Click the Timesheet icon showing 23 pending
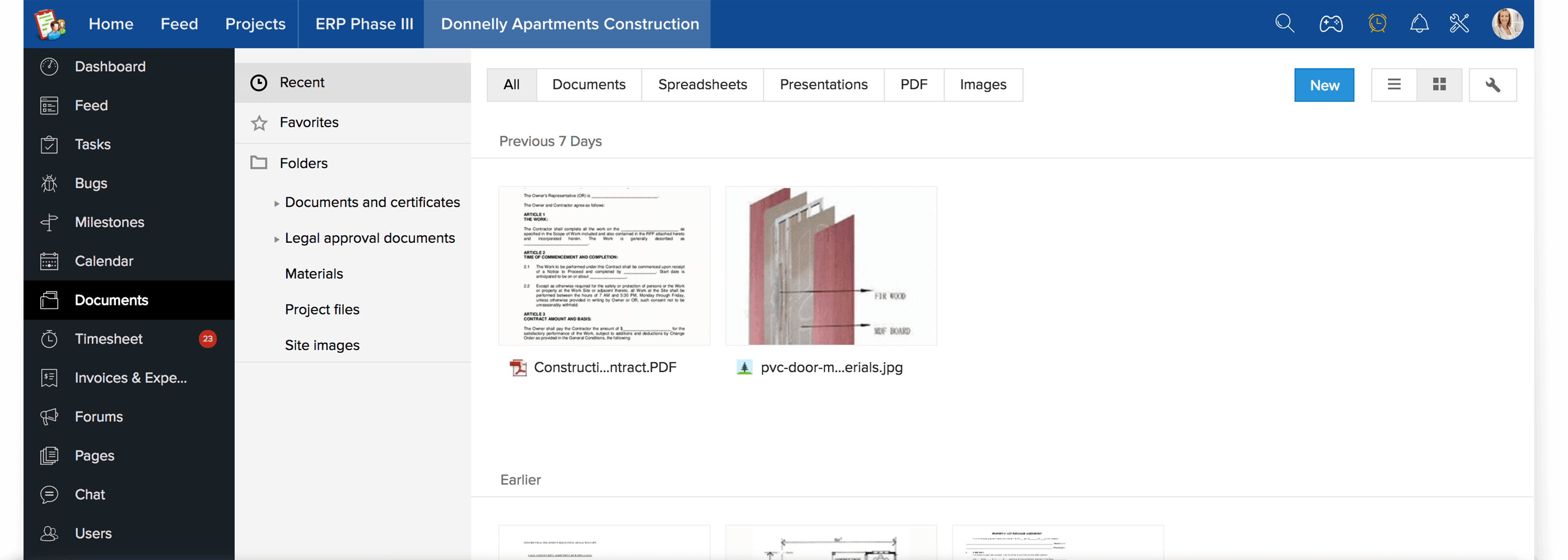Screen dimensions: 1568x560 tap(49, 339)
